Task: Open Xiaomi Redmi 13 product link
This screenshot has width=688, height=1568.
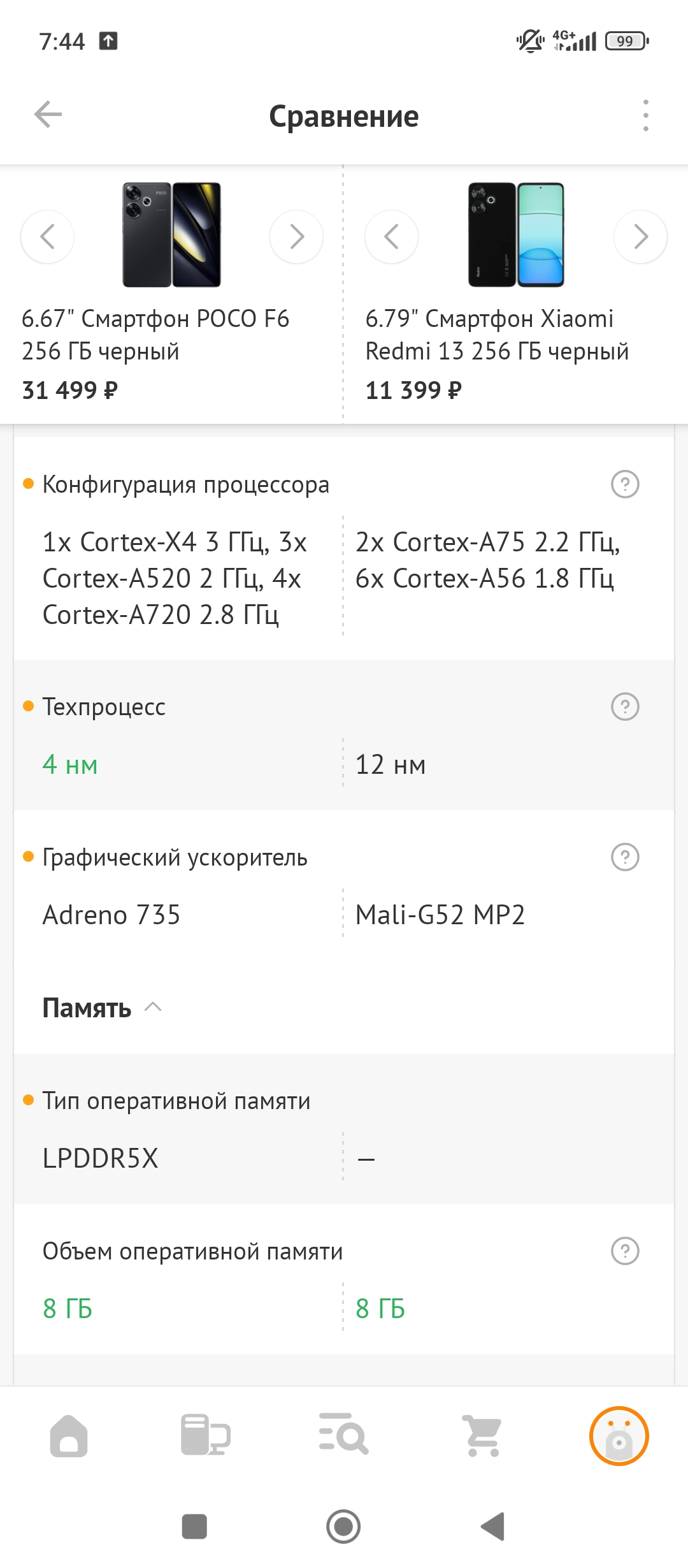Action: [x=497, y=335]
